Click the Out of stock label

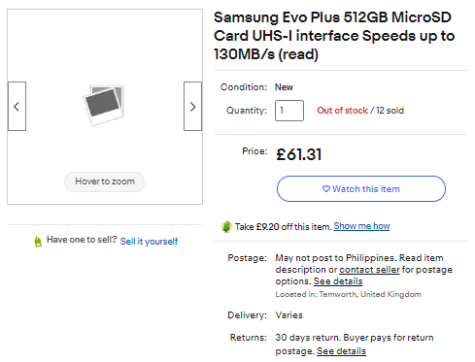click(342, 110)
